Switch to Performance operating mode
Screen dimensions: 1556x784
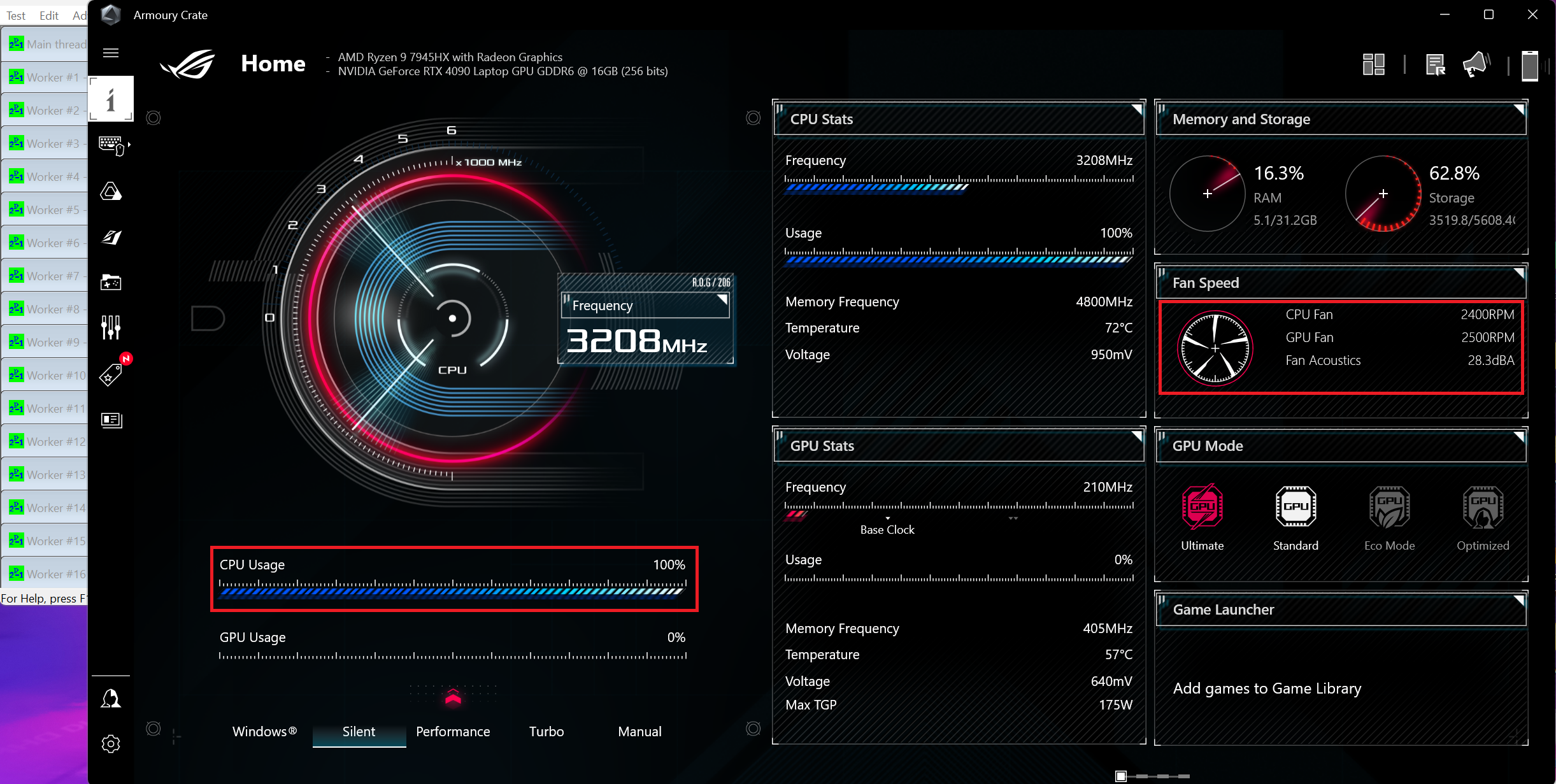pos(453,731)
